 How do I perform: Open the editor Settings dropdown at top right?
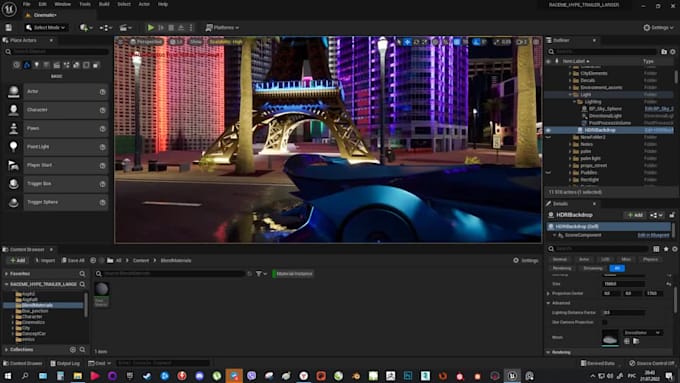(x=658, y=27)
